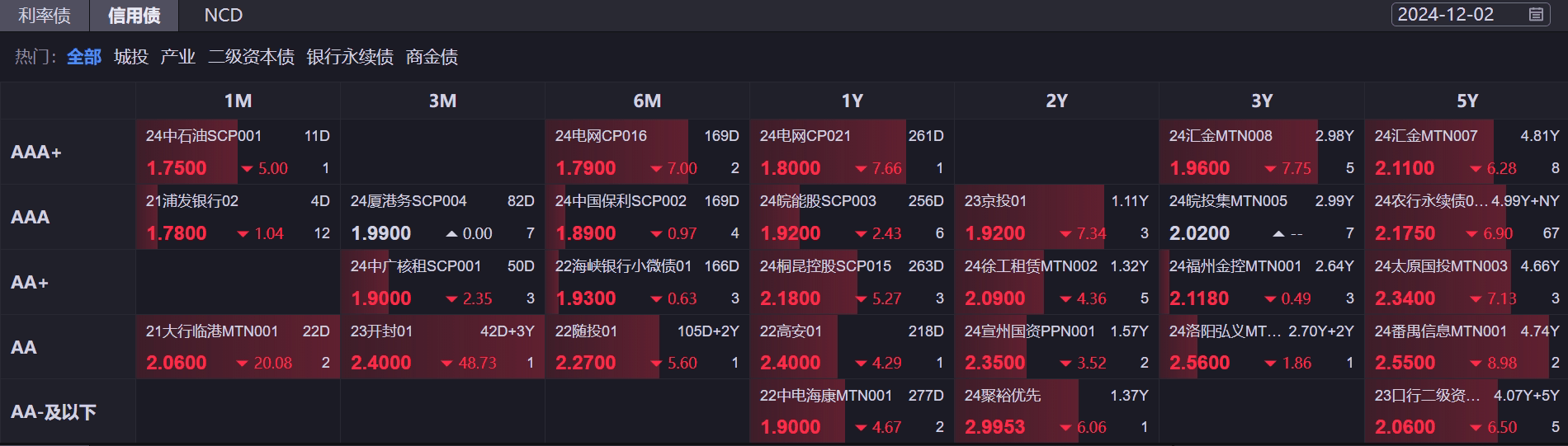
Task: Filter by 城投 category
Action: click(x=131, y=57)
